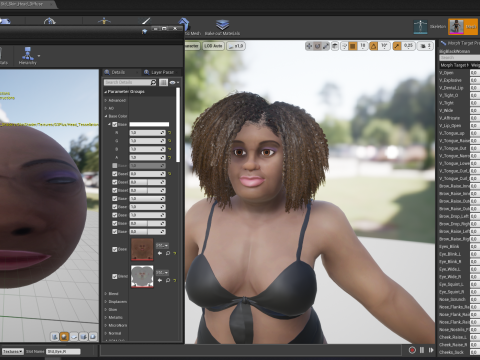Use selected asset arrow beside Blend texture

[x=160, y=280]
